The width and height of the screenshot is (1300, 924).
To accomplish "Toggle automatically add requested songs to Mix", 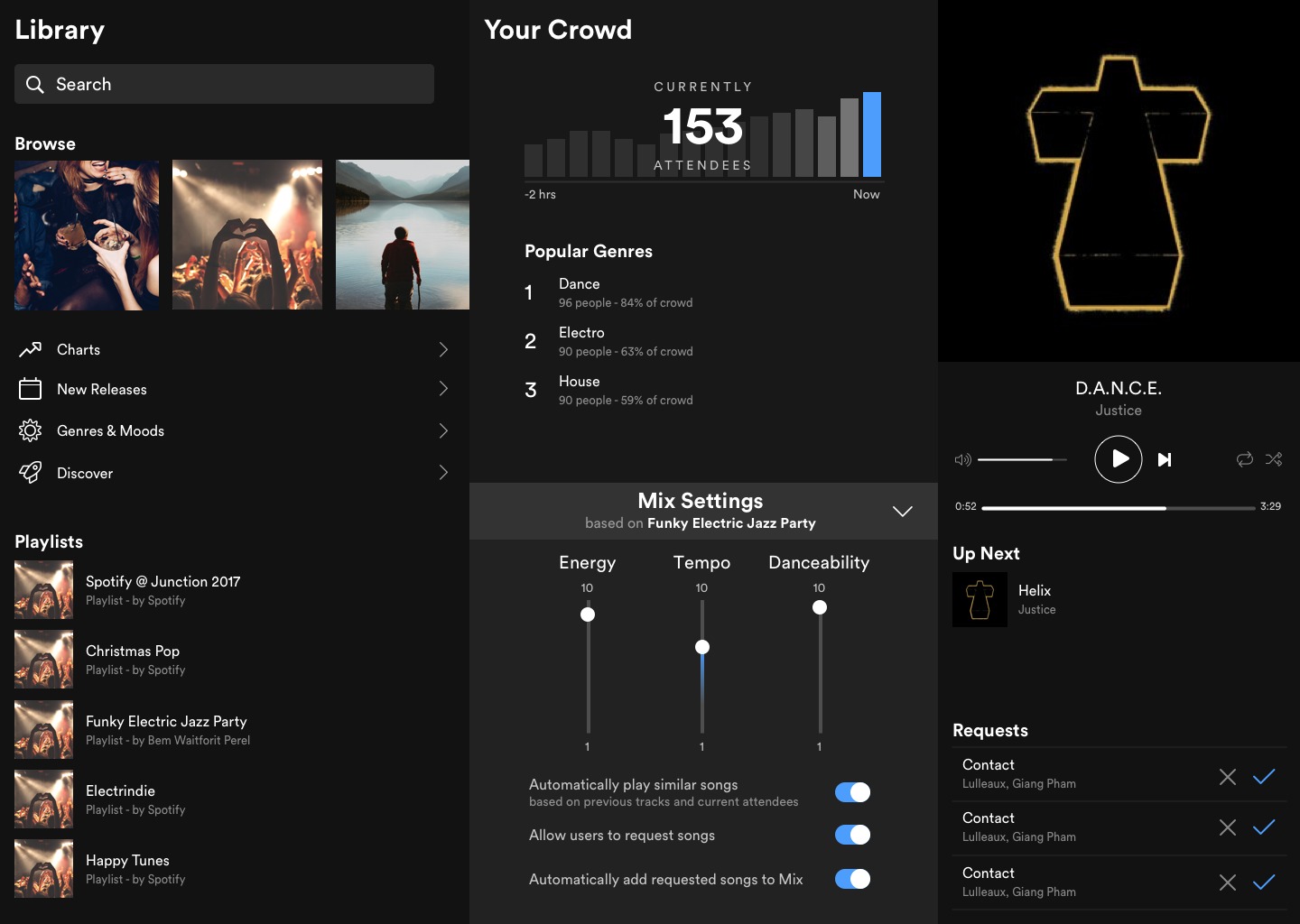I will click(852, 879).
